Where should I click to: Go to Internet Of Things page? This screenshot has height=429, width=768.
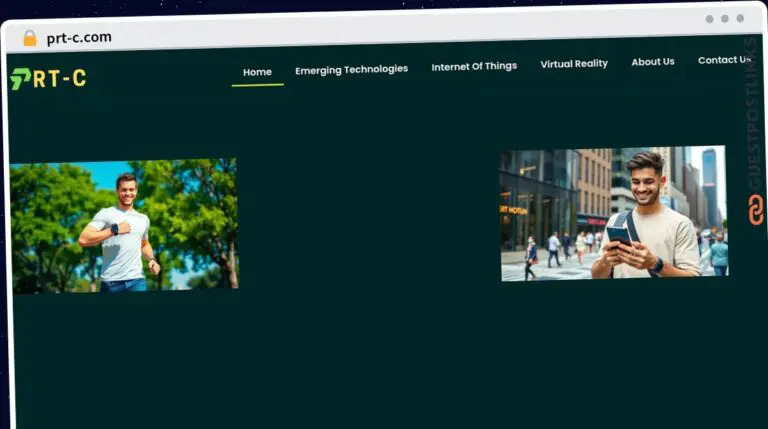point(474,66)
